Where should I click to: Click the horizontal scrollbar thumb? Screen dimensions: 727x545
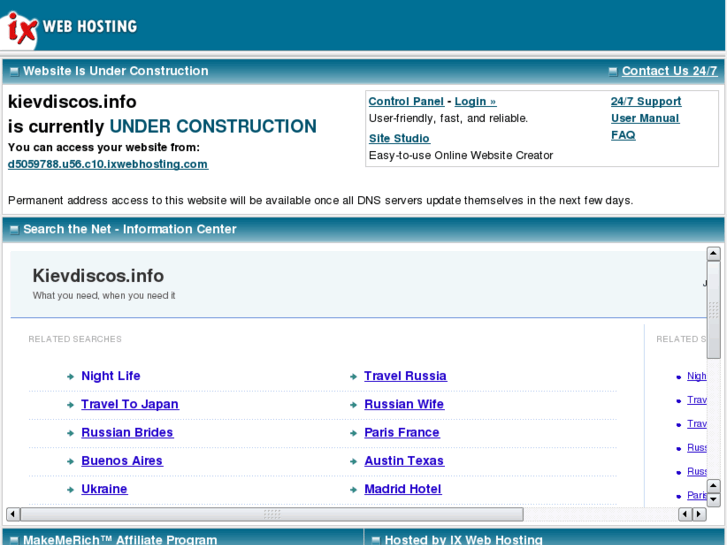pyautogui.click(x=272, y=514)
